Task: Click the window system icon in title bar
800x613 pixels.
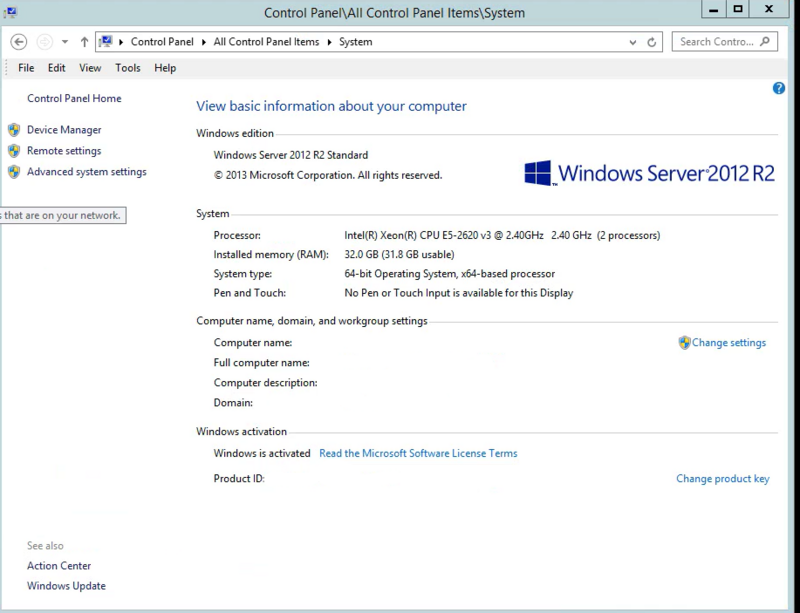Action: click(x=10, y=12)
